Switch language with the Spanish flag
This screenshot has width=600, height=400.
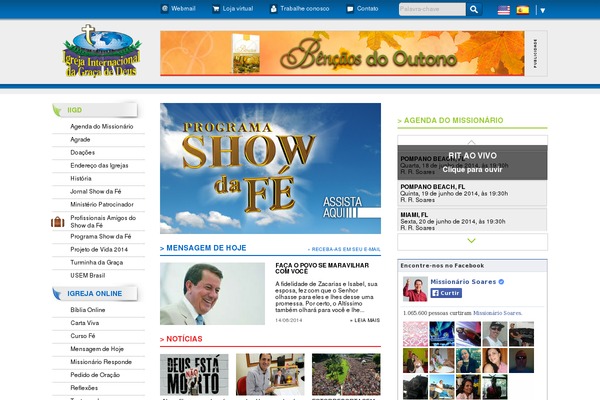click(x=523, y=10)
